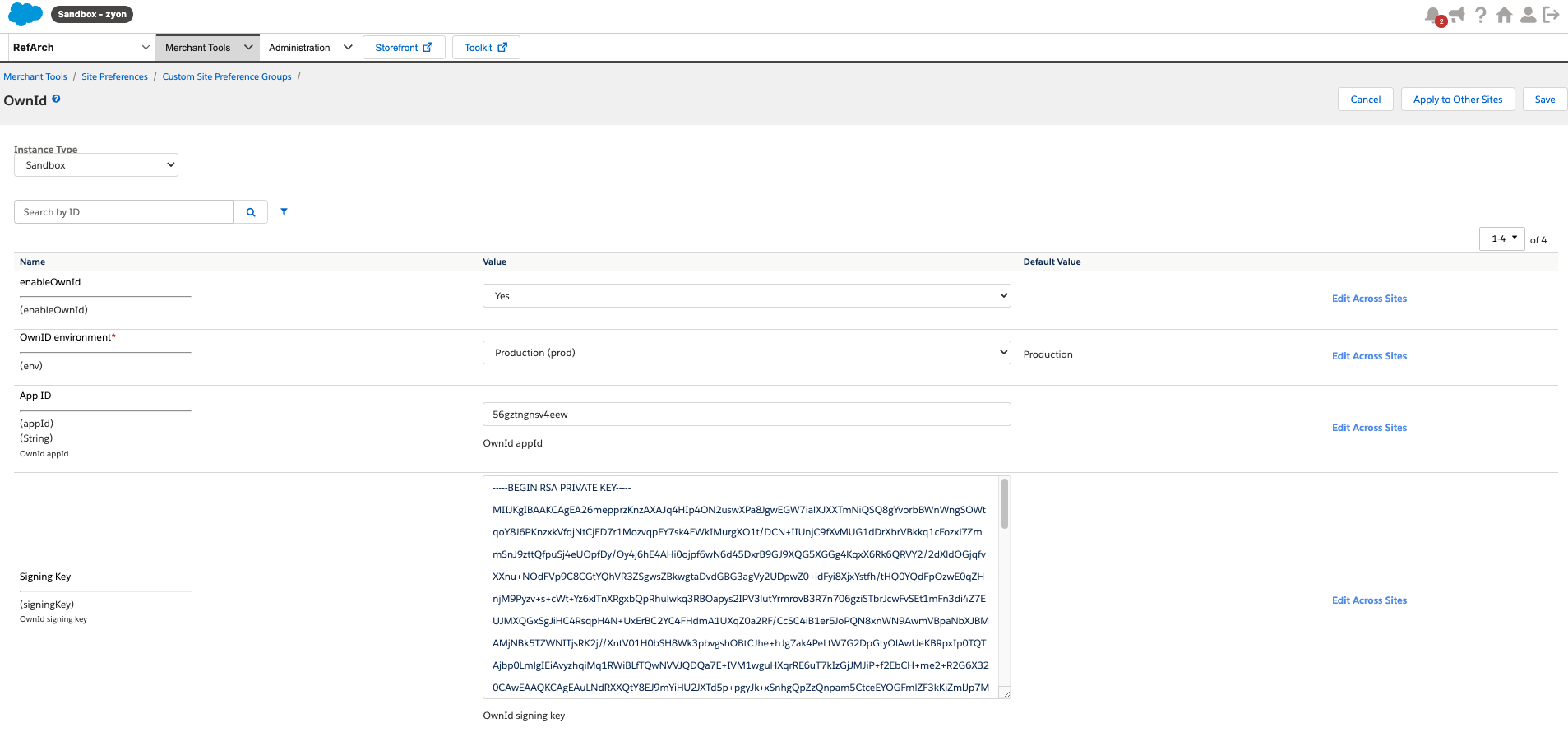The width and height of the screenshot is (1568, 732).
Task: Click the logout arrow icon
Action: (x=1552, y=15)
